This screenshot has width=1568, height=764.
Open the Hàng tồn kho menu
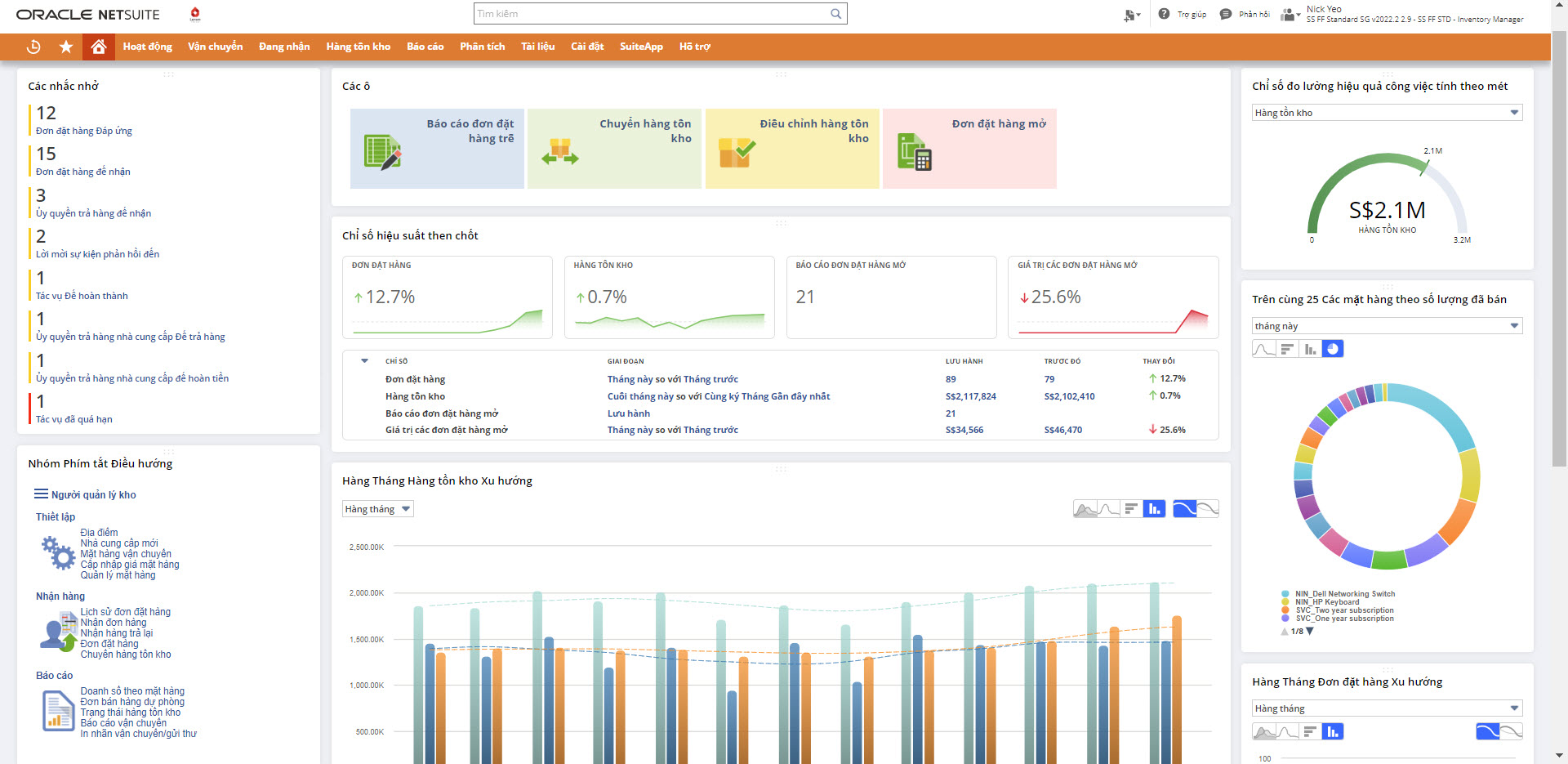click(x=358, y=47)
